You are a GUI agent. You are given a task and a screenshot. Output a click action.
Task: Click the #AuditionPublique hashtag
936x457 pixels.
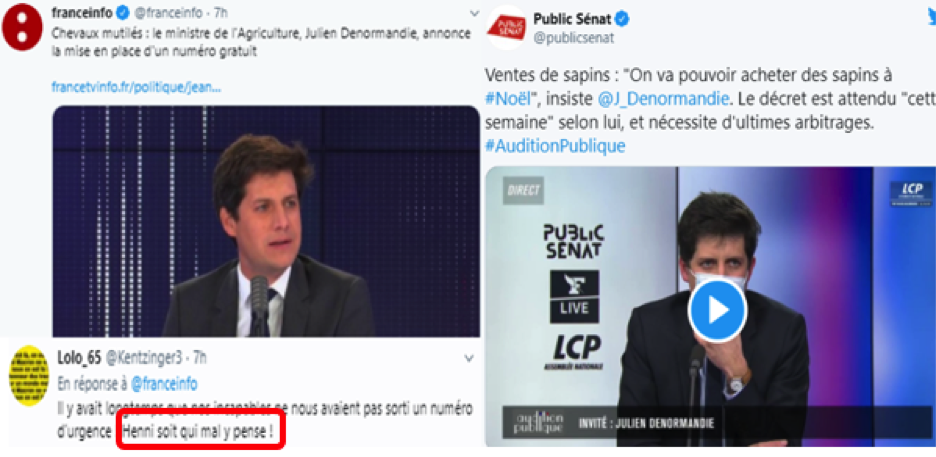tap(555, 146)
